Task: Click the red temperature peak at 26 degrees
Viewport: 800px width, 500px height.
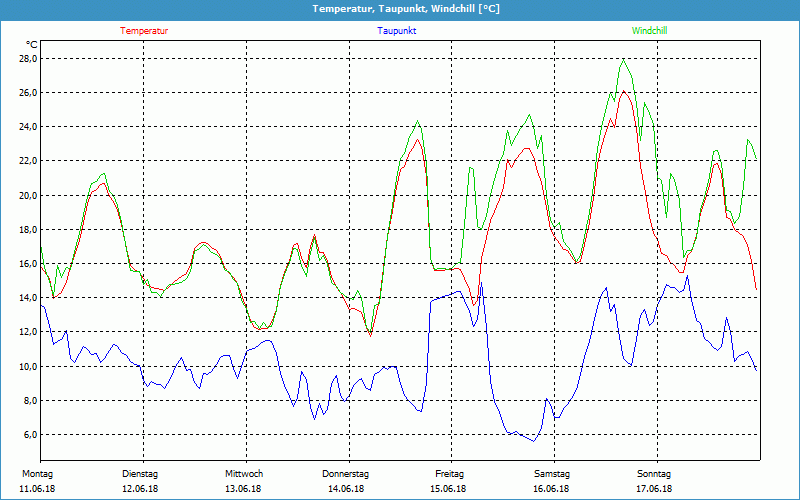Action: [623, 91]
